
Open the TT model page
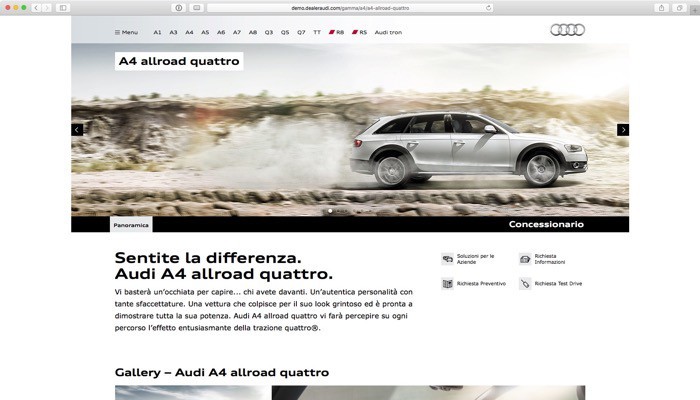(317, 32)
